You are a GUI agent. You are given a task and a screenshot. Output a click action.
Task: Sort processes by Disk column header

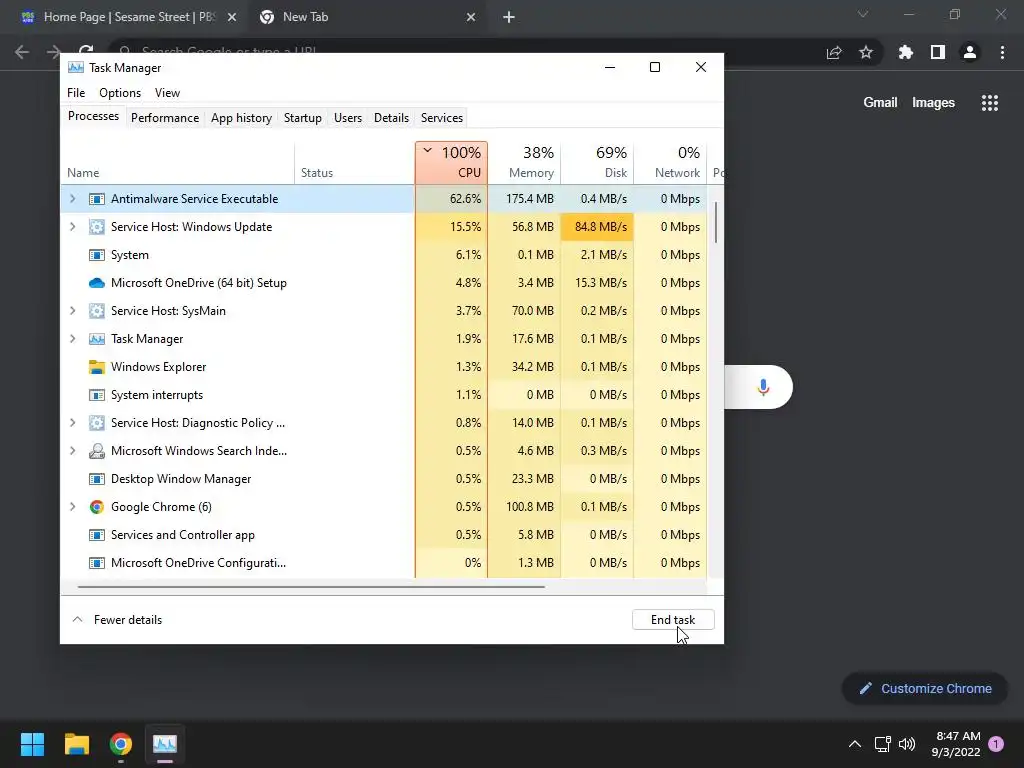[x=598, y=163]
